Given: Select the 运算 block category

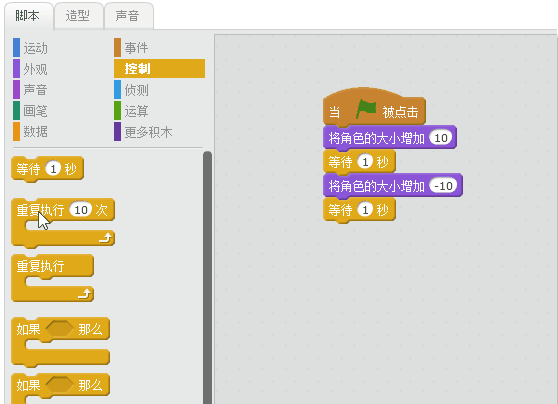Looking at the screenshot, I should point(136,111).
